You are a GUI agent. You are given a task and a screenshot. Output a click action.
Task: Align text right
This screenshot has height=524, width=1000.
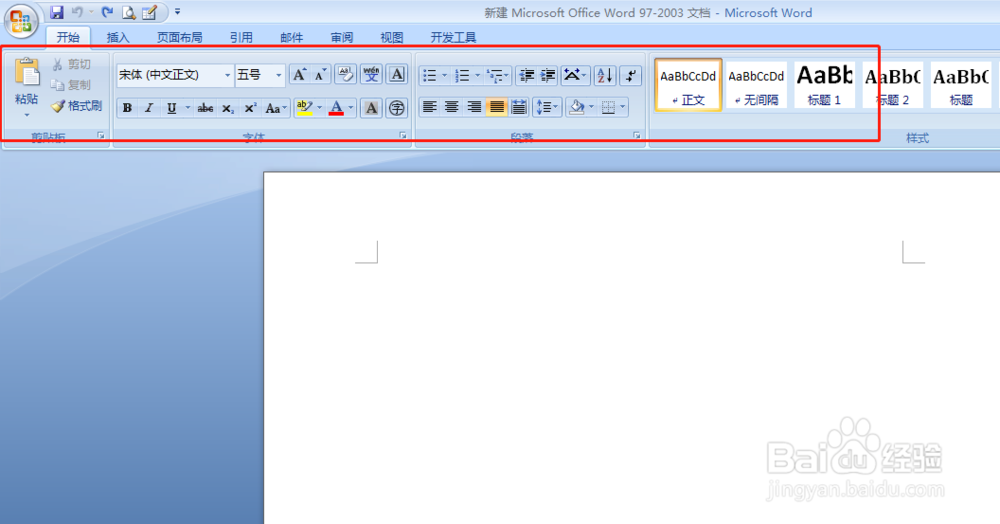click(474, 107)
